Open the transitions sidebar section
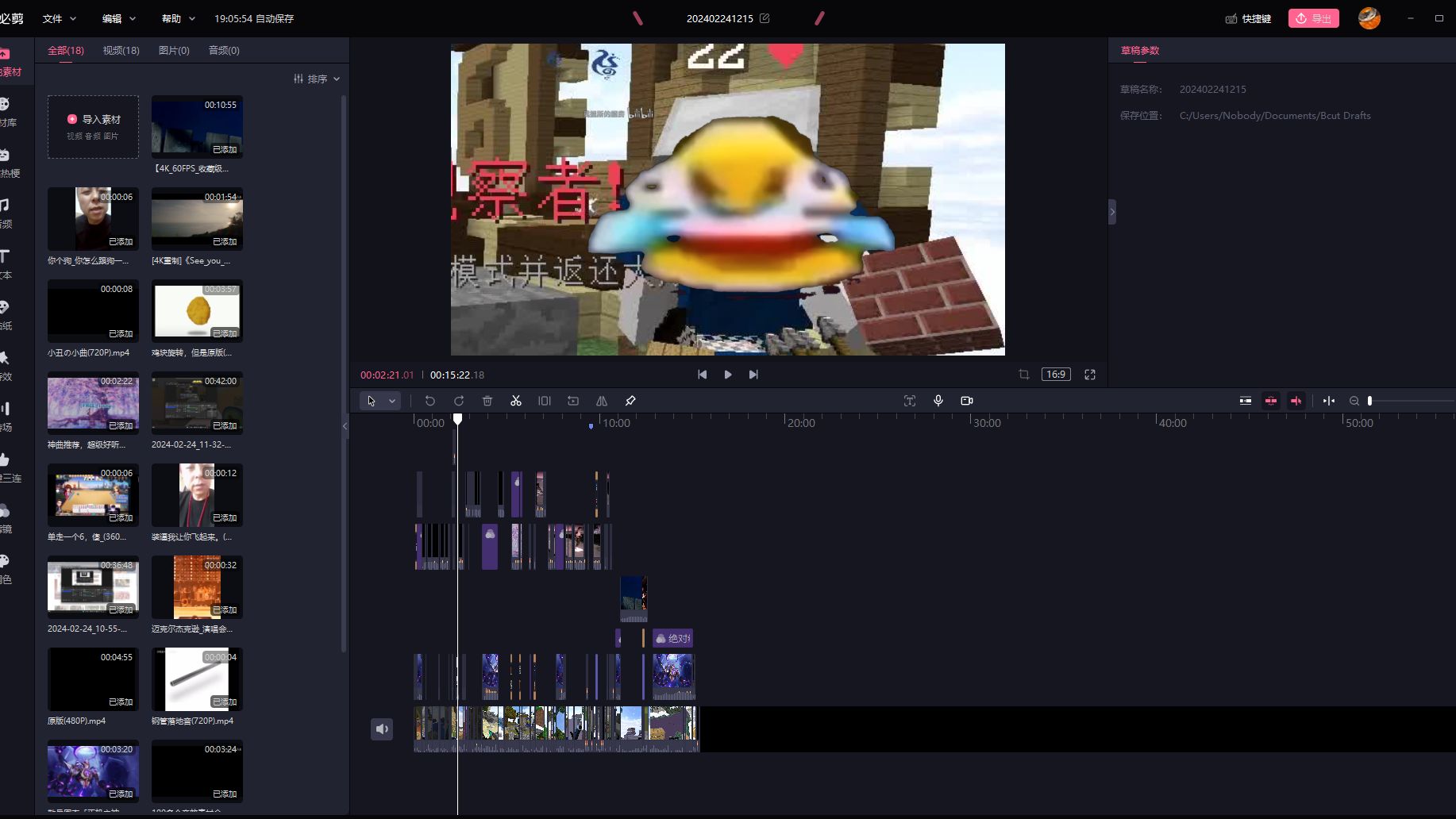 tap(6, 417)
